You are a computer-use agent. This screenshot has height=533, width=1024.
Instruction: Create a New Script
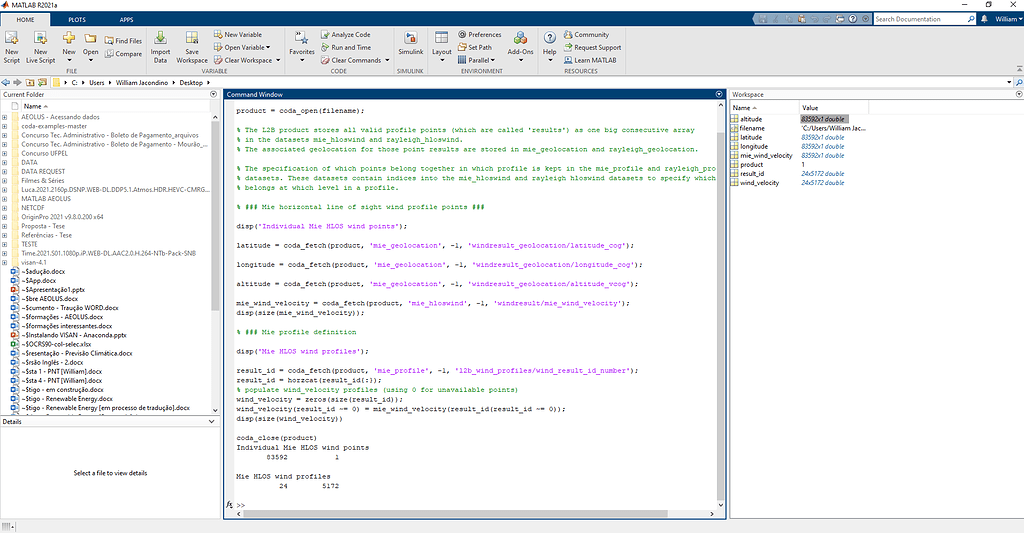click(x=12, y=46)
